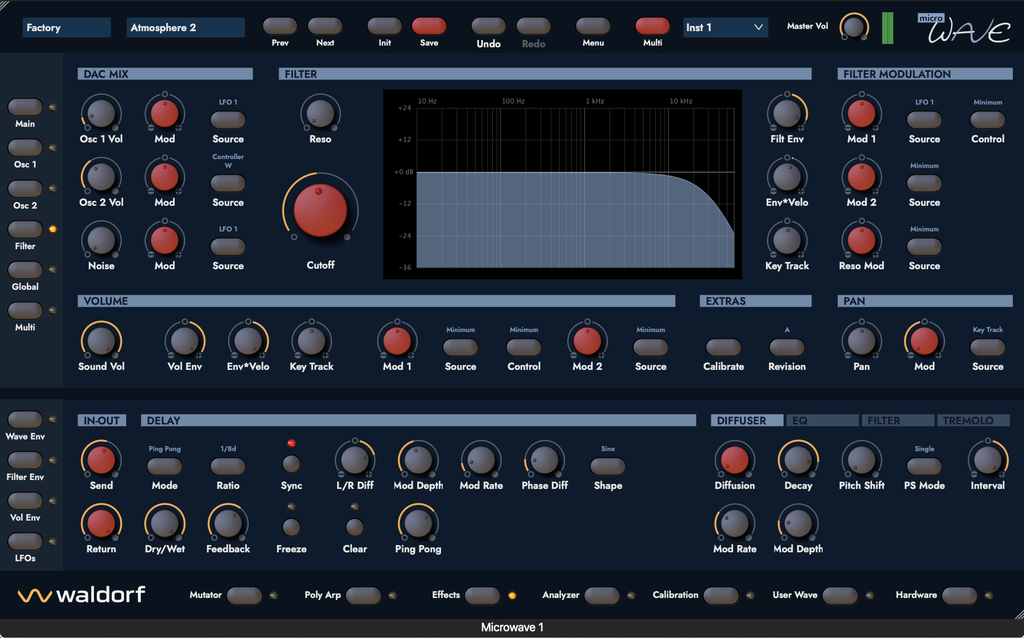Click the Feedback knob in Delay
The width and height of the screenshot is (1024, 638).
point(228,522)
